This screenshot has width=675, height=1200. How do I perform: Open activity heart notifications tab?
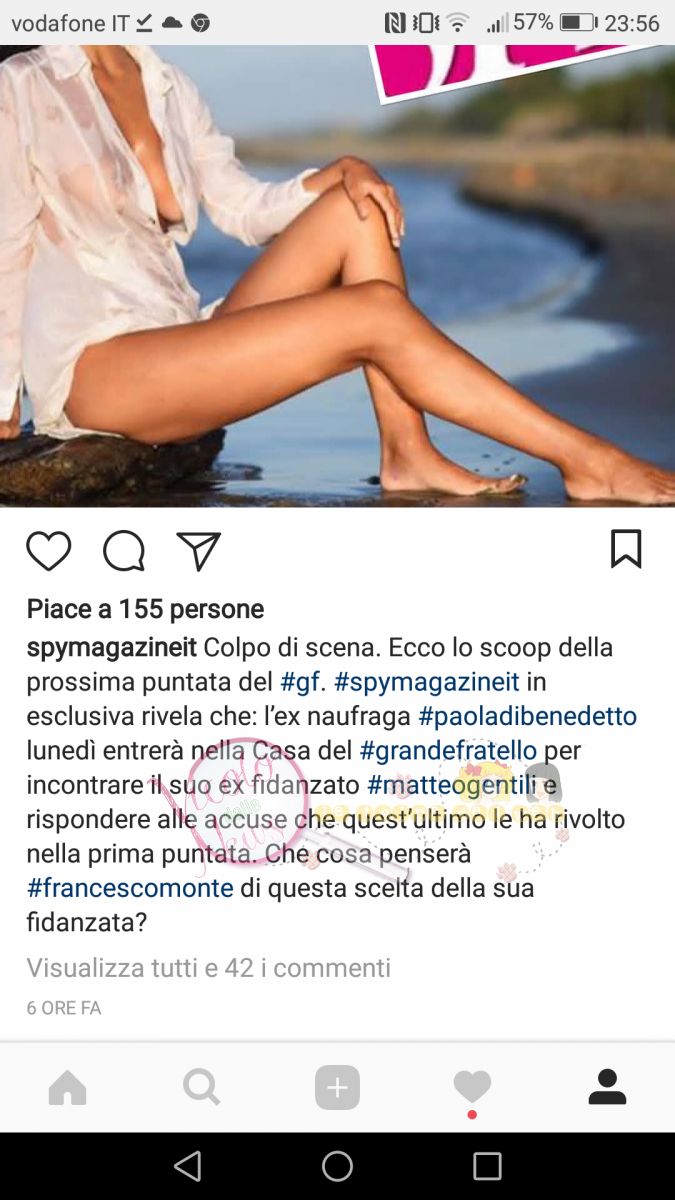point(472,1087)
